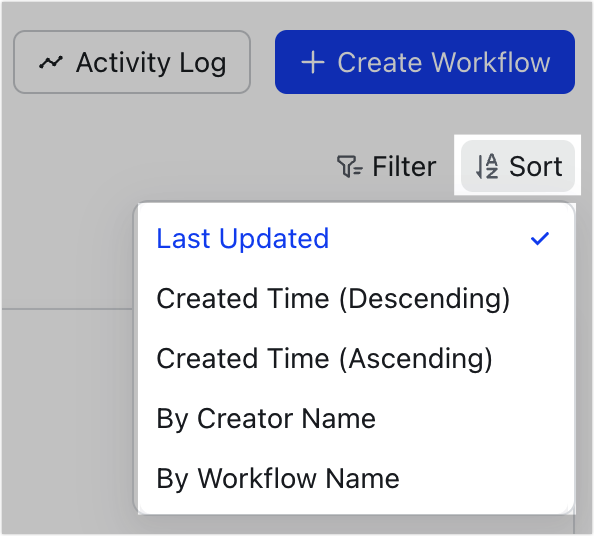Click the 'Activity Log' text label

pyautogui.click(x=151, y=63)
